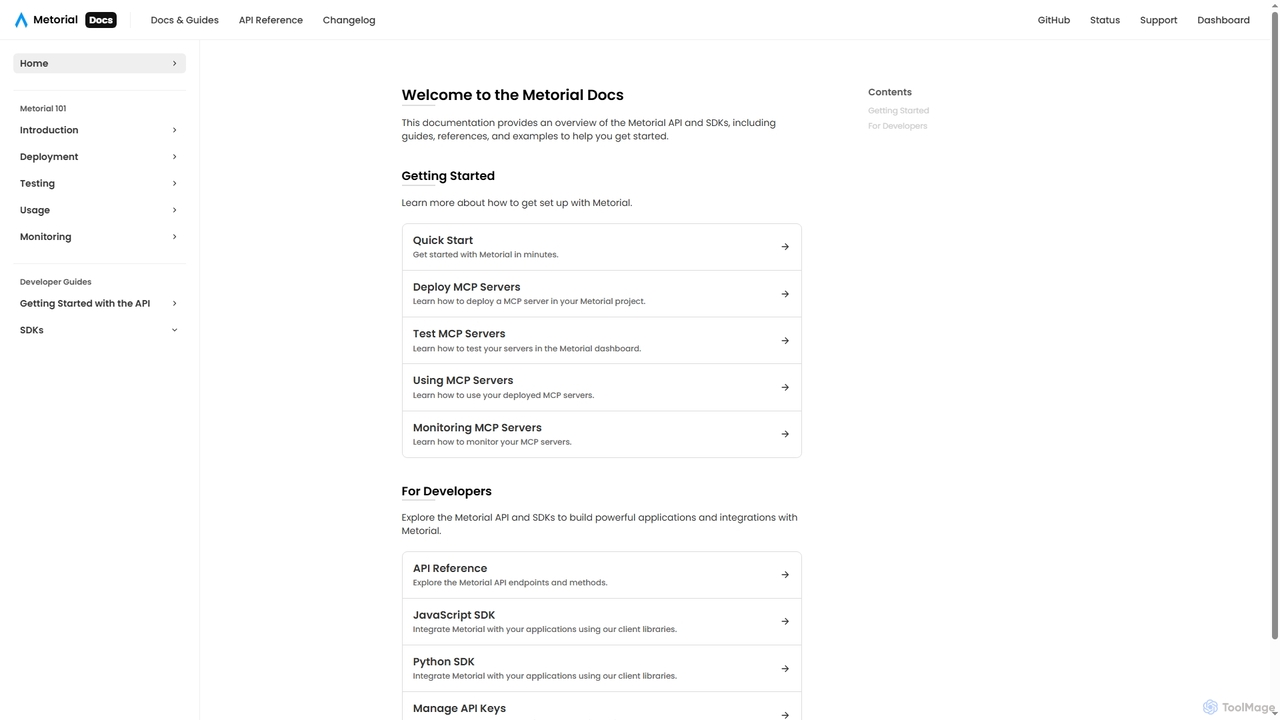Click the arrow icon on Test MCP Servers card
This screenshot has height=720, width=1280.
pyautogui.click(x=785, y=341)
